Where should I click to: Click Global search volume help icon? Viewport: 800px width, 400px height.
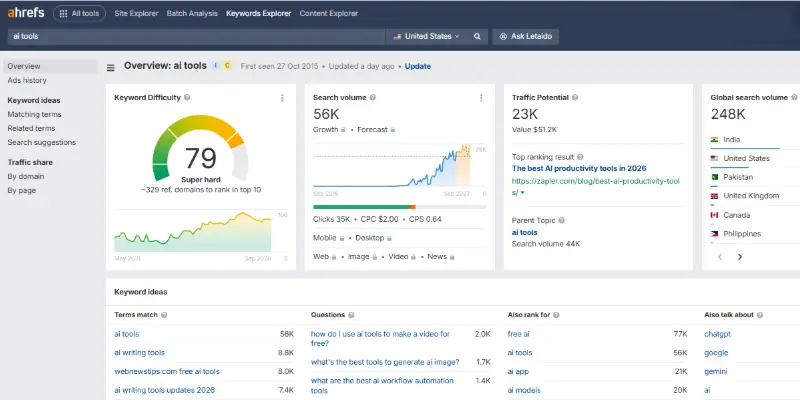point(794,97)
